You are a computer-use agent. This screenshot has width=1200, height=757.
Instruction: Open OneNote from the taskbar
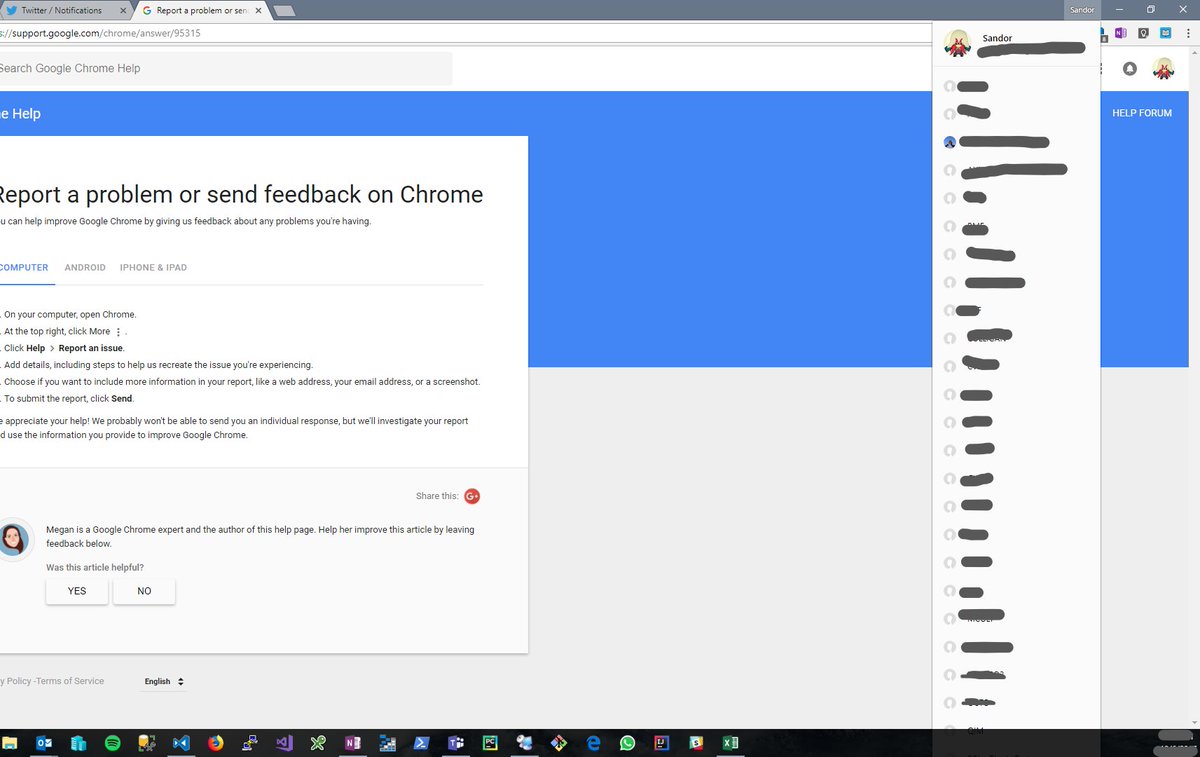[352, 743]
